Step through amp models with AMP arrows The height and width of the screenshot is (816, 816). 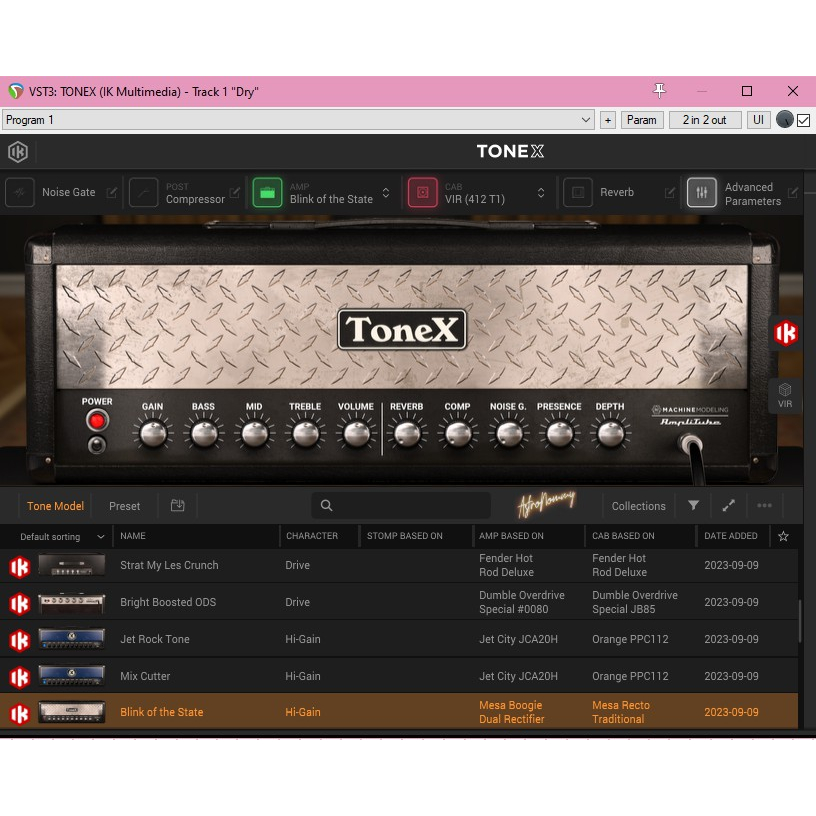386,193
